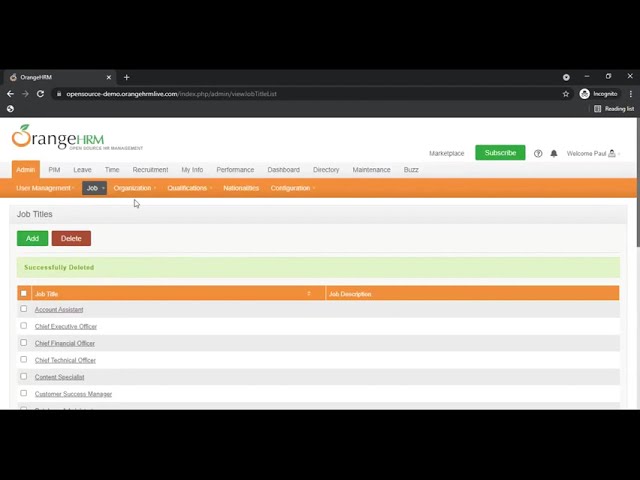Open the Content Specialist link

click(60, 377)
